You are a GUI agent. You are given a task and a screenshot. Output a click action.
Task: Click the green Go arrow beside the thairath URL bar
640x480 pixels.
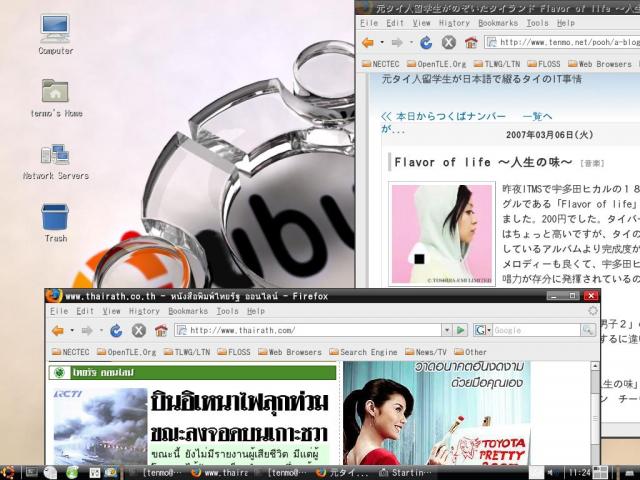pyautogui.click(x=460, y=330)
